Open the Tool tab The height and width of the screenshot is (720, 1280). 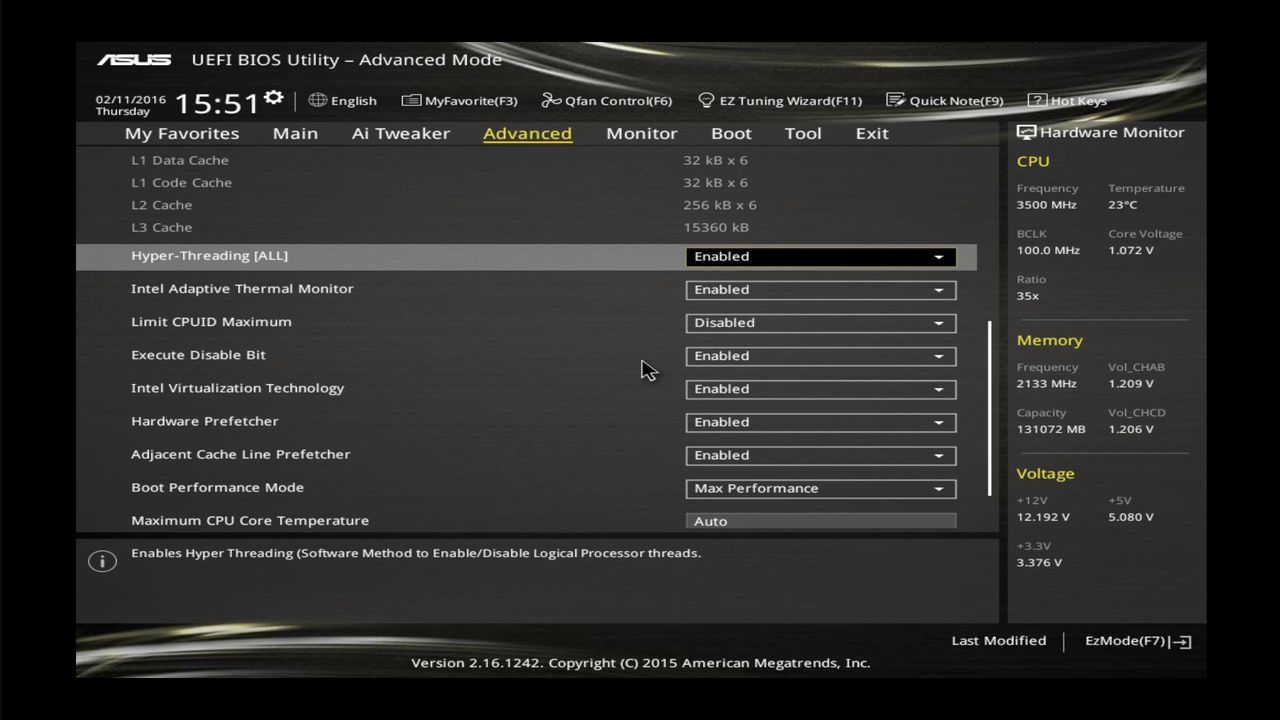(803, 134)
